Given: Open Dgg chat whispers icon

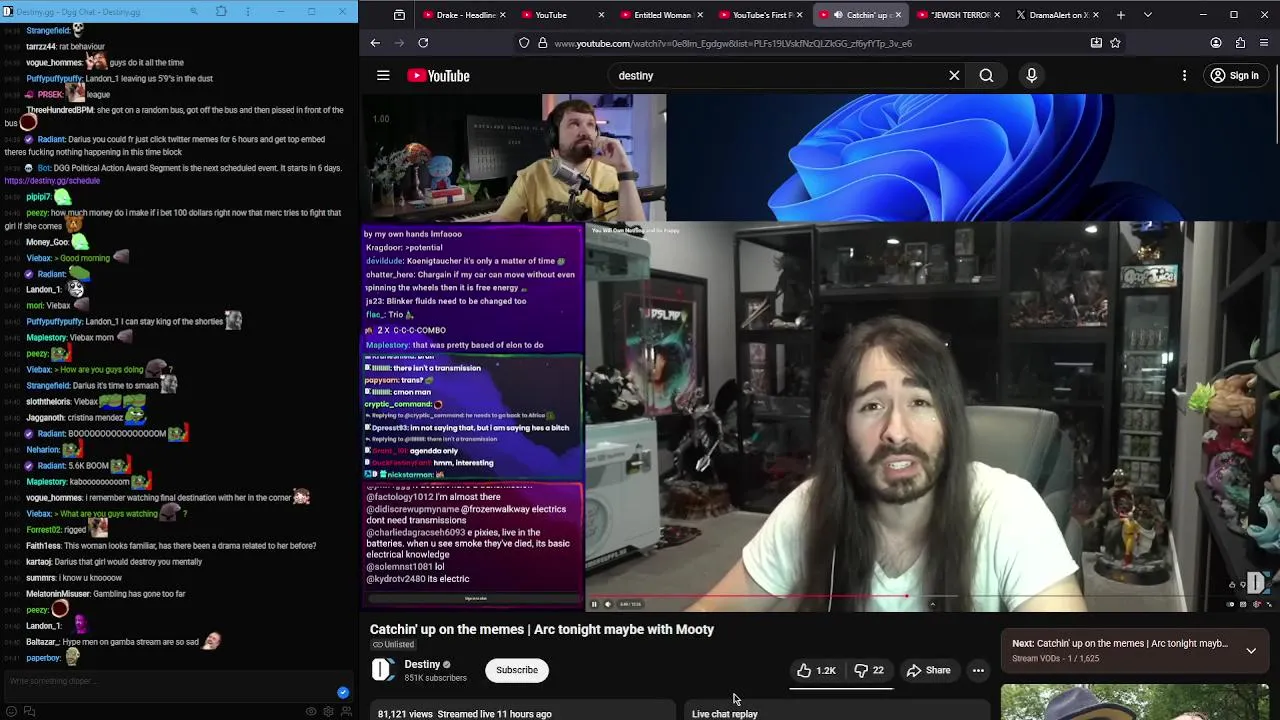Looking at the screenshot, I should coord(29,711).
